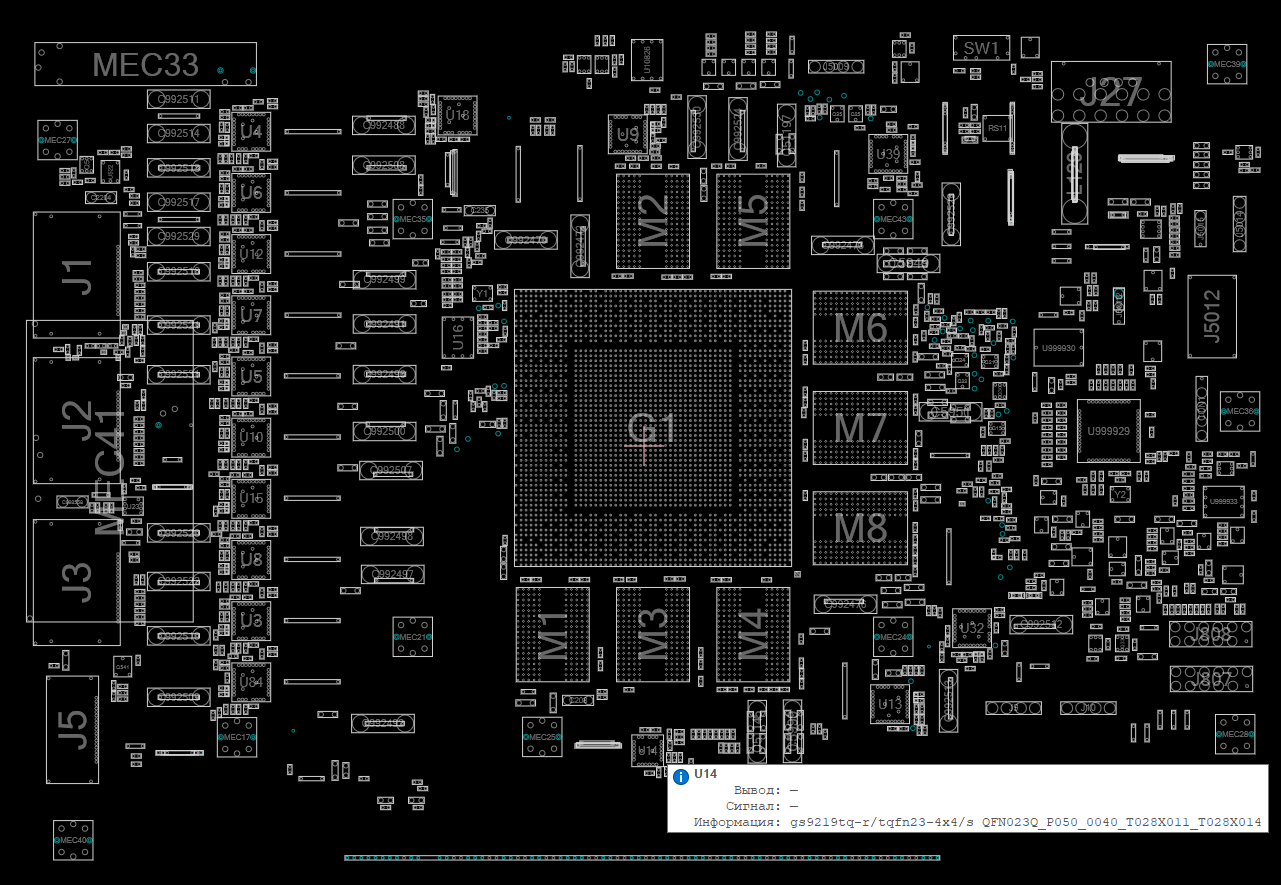Click component RS11
Viewport: 1281px width, 885px height.
click(x=997, y=128)
